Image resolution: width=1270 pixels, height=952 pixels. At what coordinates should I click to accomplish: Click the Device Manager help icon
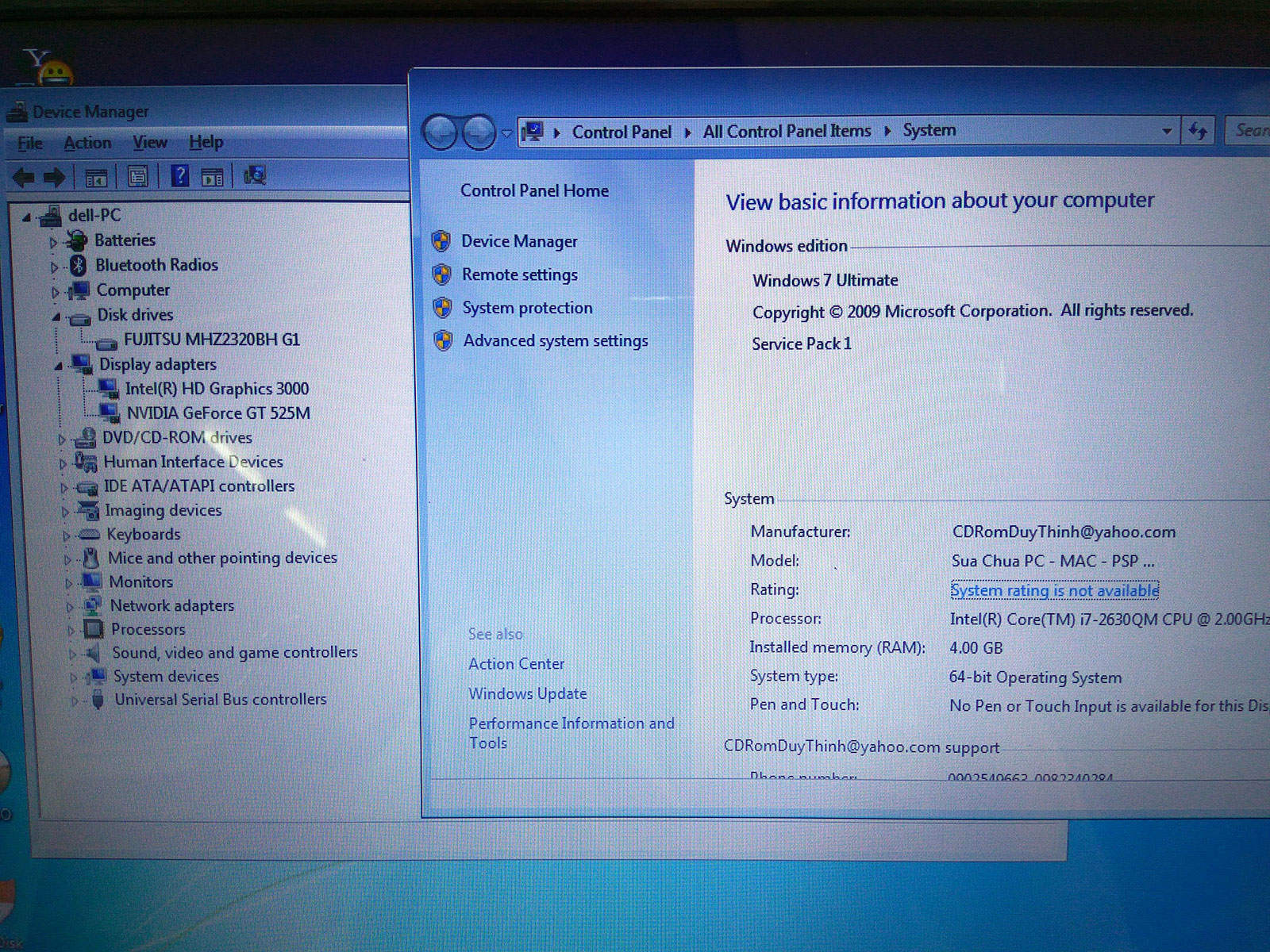point(180,176)
